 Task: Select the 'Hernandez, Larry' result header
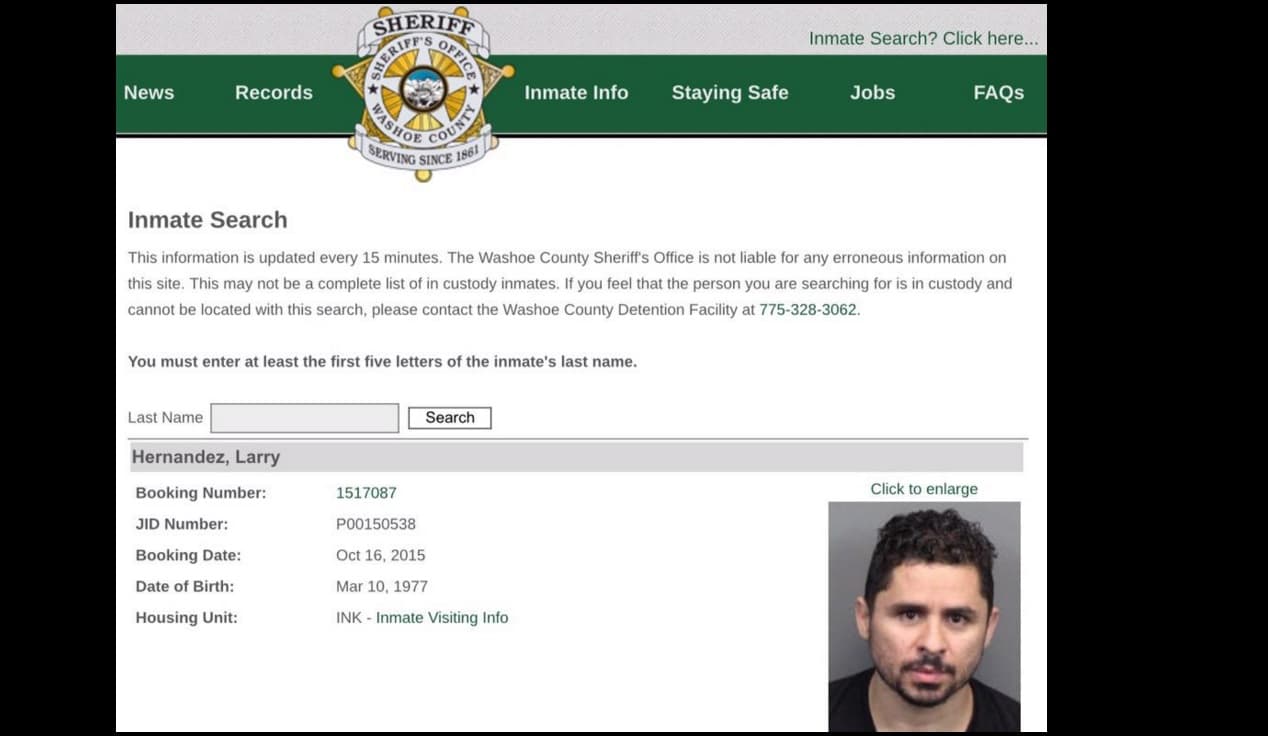[x=206, y=457]
